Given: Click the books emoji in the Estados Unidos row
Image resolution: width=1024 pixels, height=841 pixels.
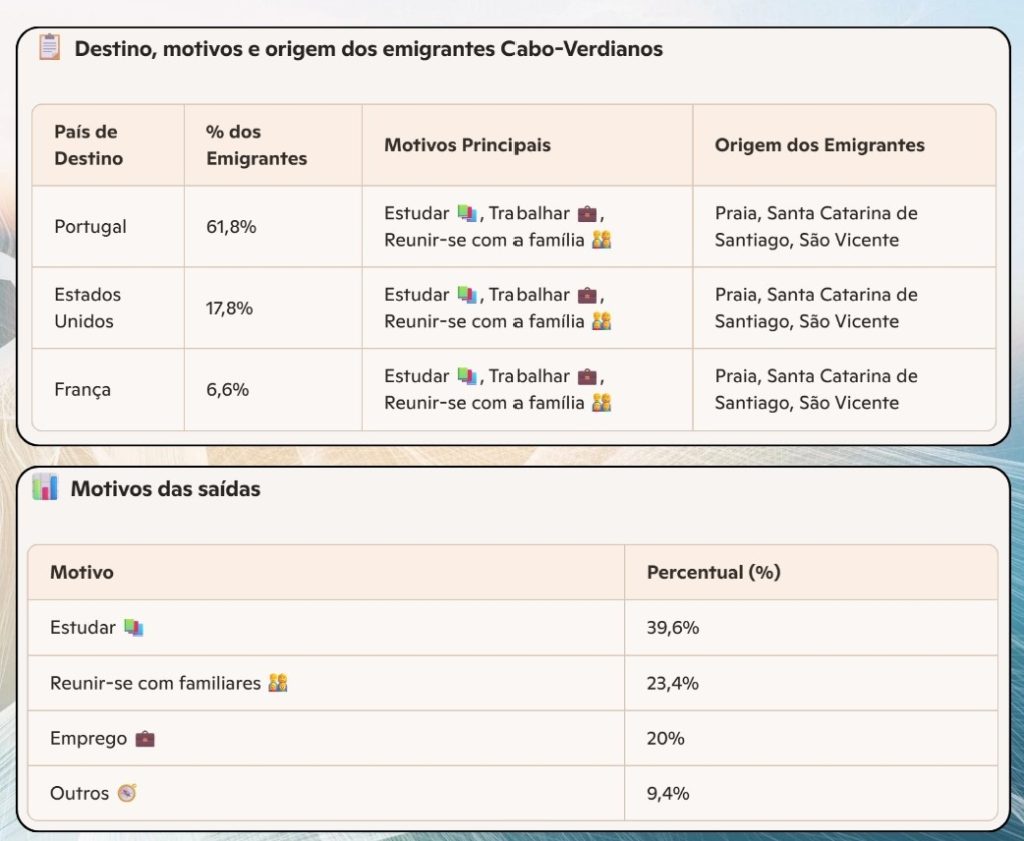Looking at the screenshot, I should pos(467,295).
